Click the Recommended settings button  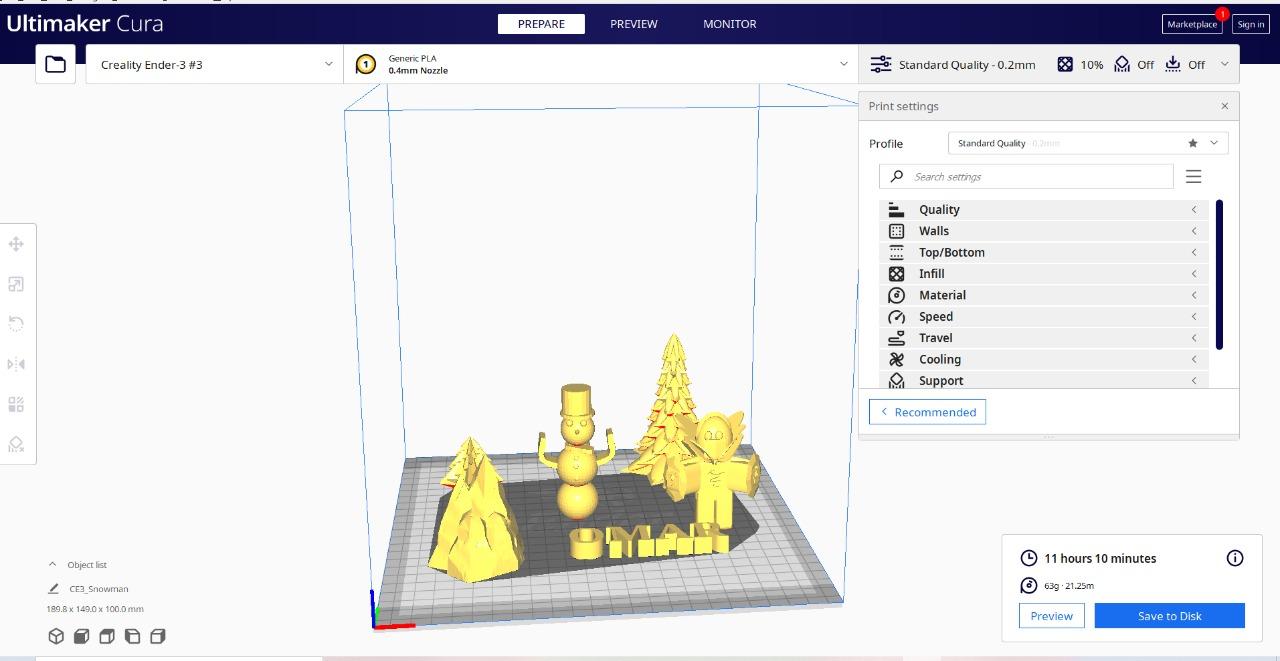pyautogui.click(x=927, y=412)
